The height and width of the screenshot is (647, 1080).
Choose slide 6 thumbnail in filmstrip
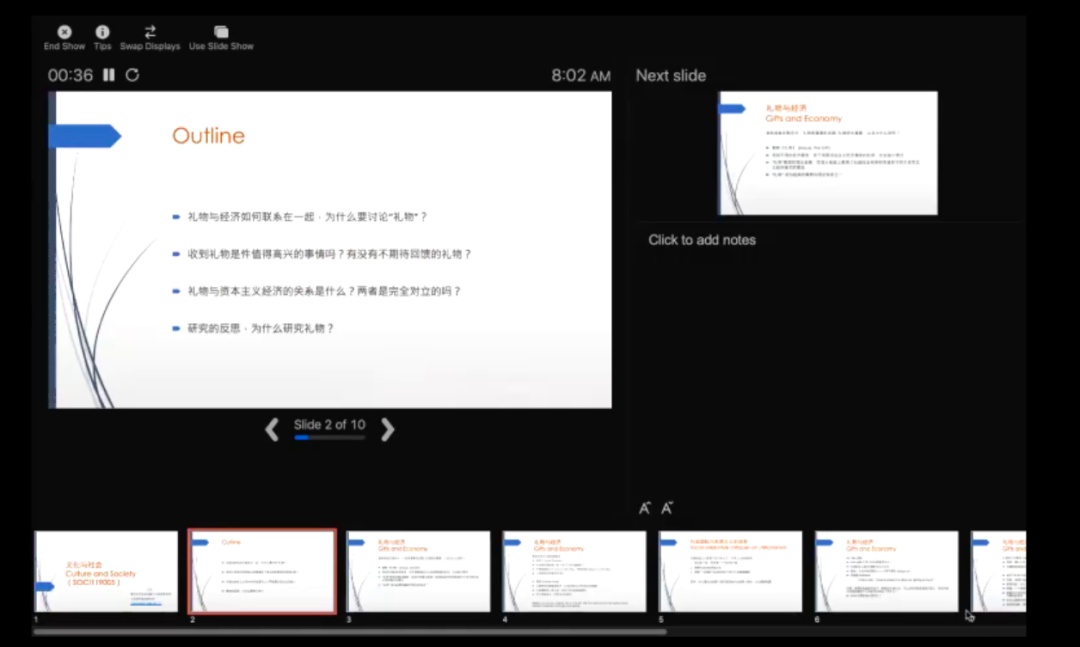click(886, 571)
